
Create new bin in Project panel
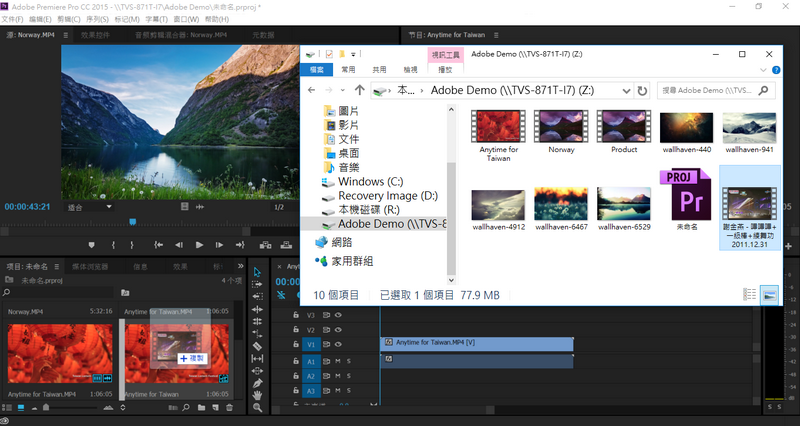(202, 407)
